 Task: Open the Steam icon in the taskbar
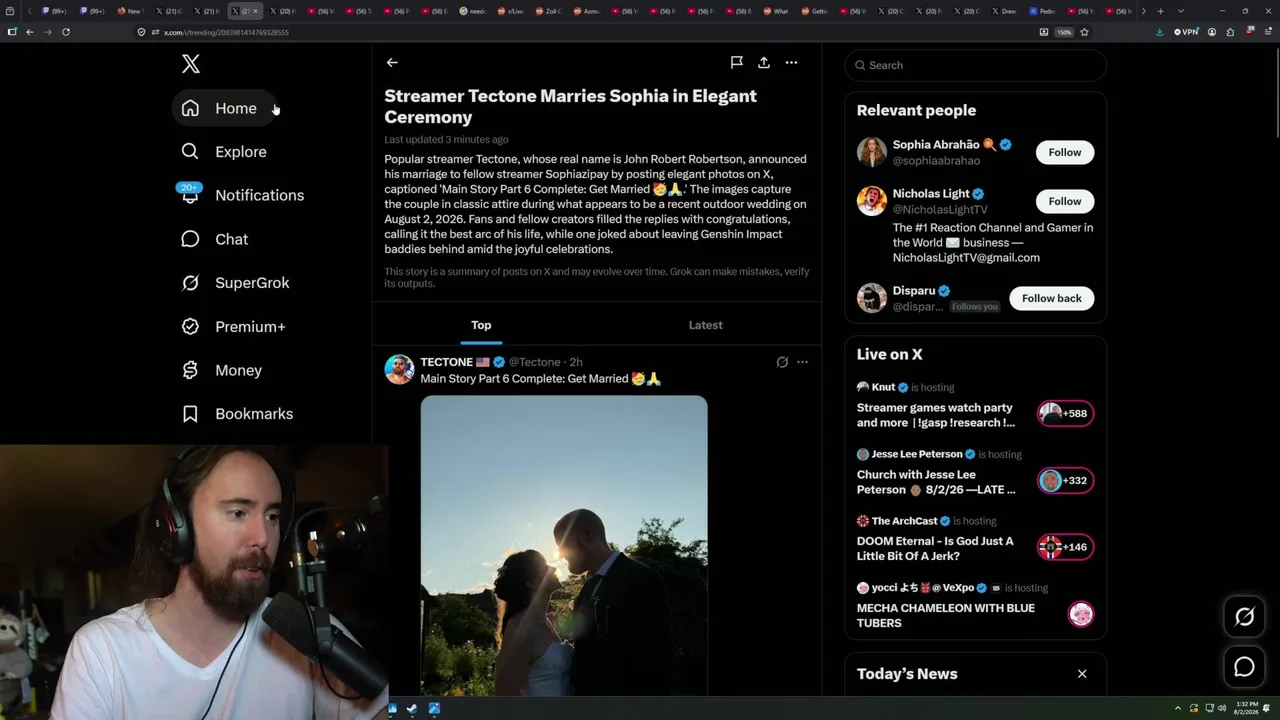(413, 709)
